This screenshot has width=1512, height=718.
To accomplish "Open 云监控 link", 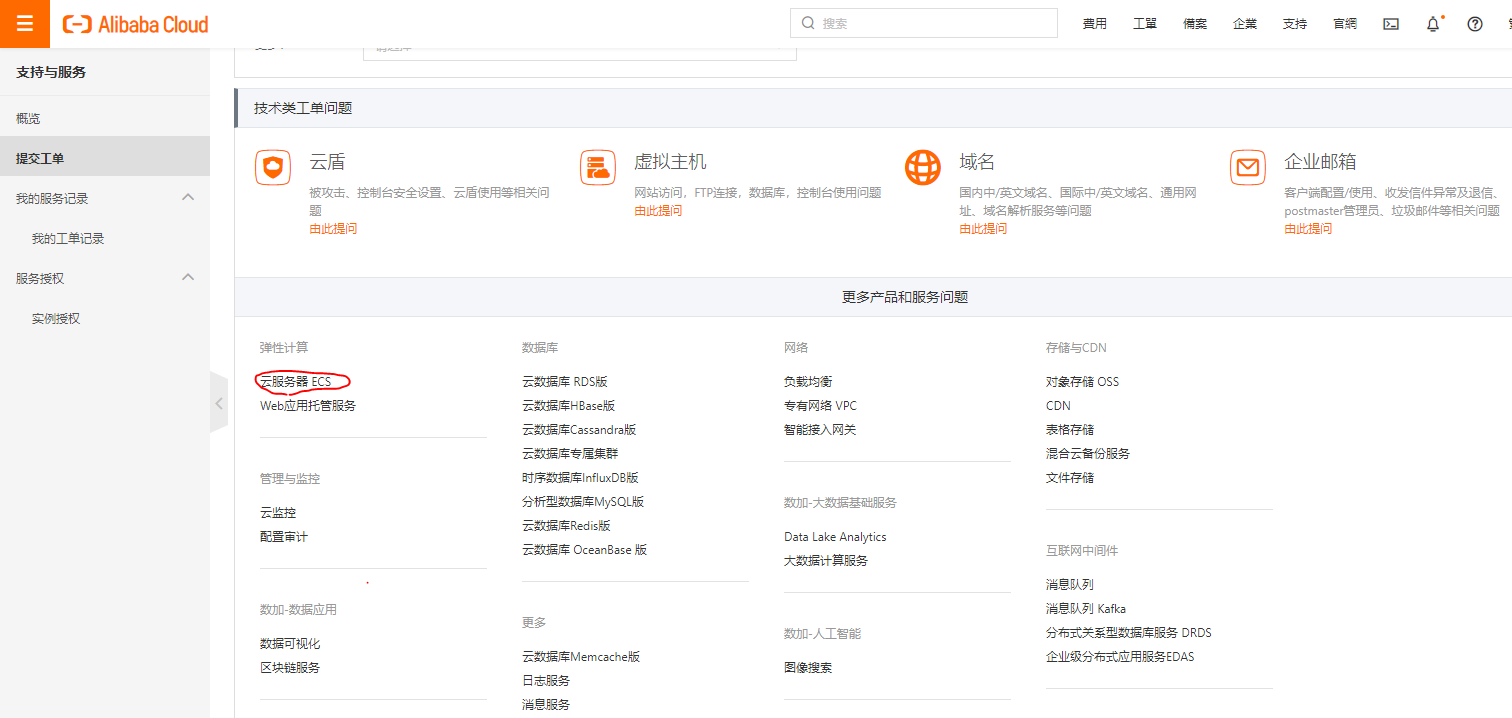I will (278, 513).
